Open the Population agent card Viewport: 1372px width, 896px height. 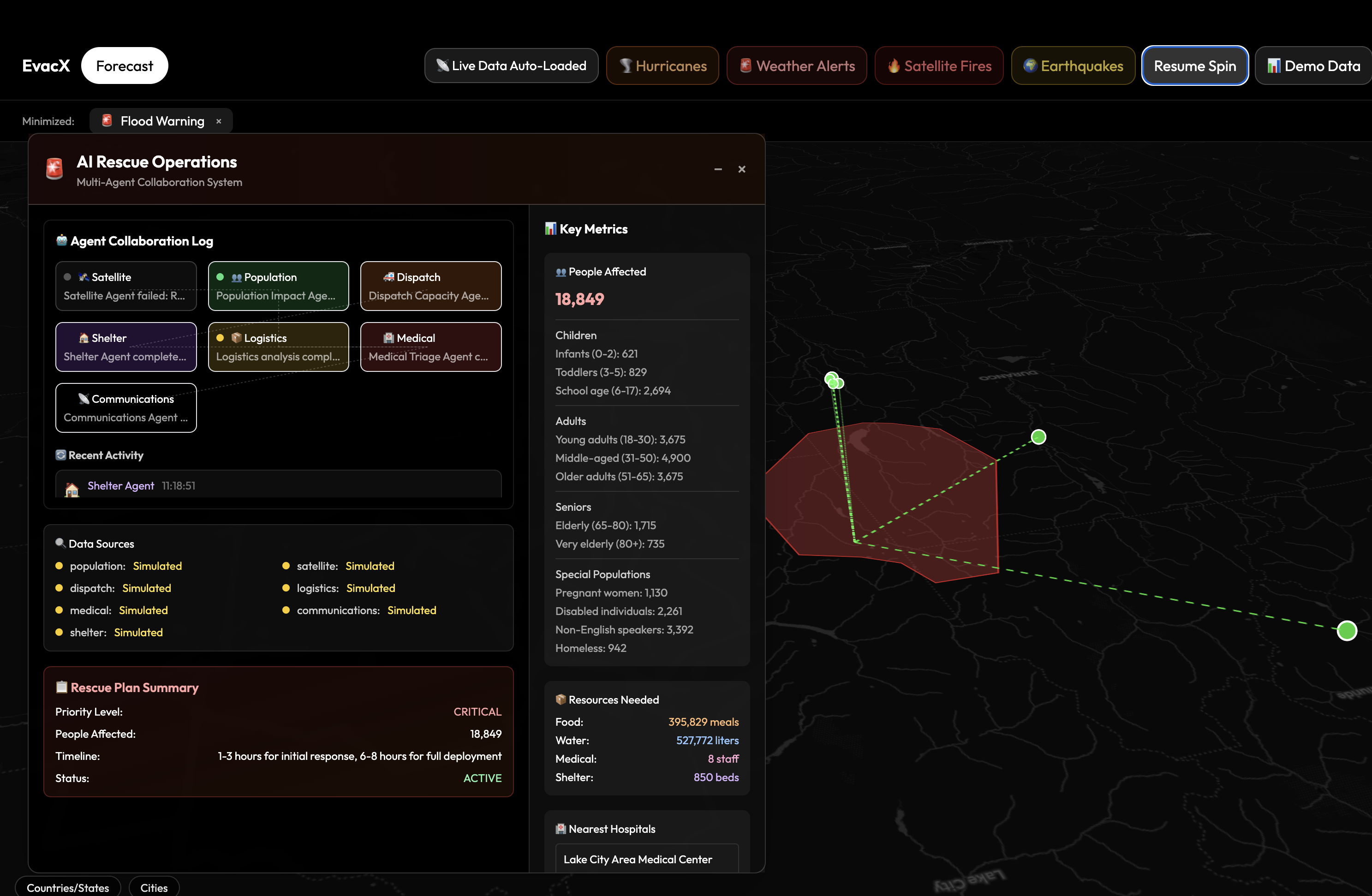pos(278,286)
